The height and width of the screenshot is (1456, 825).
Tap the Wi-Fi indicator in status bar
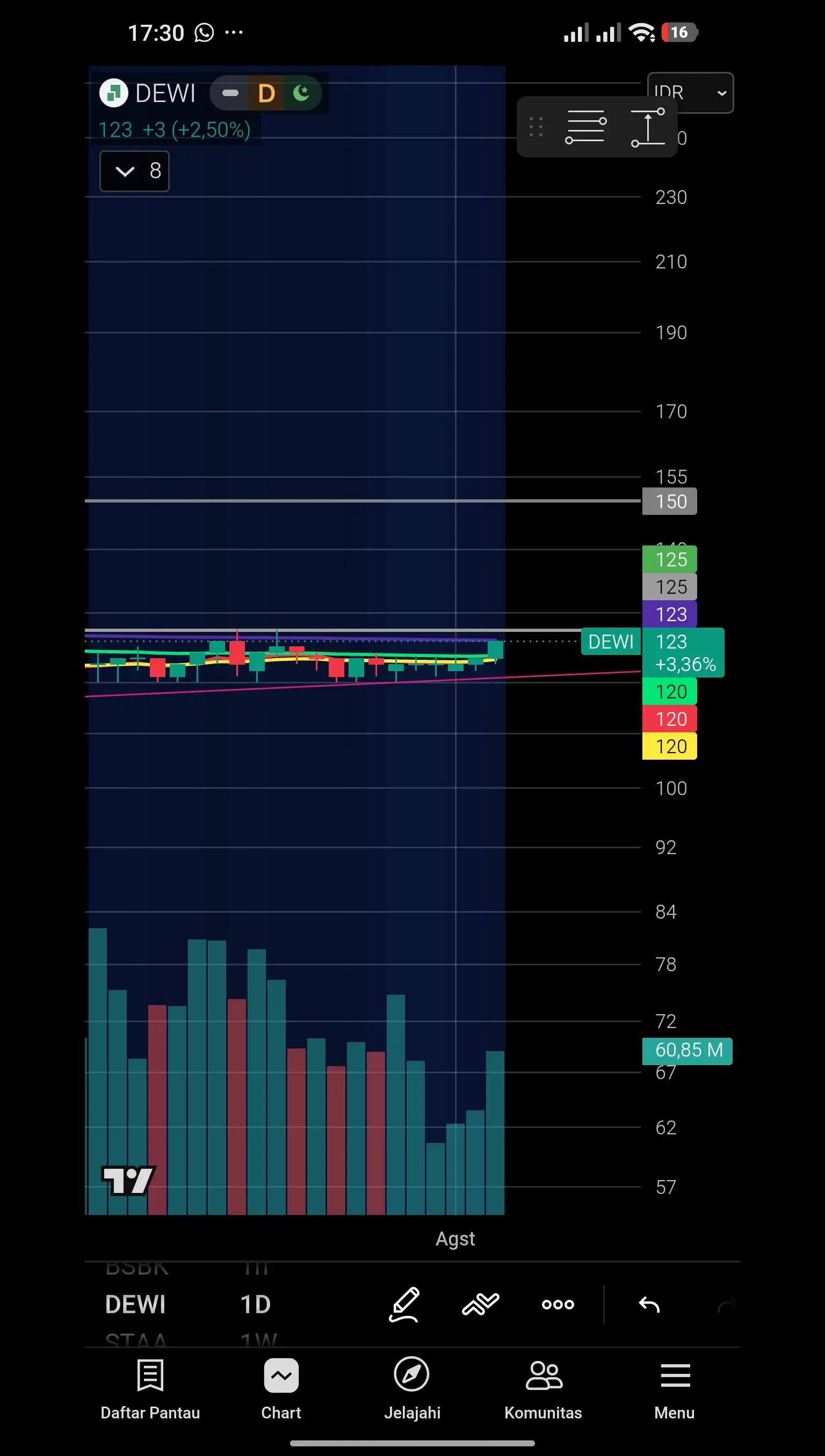(642, 32)
